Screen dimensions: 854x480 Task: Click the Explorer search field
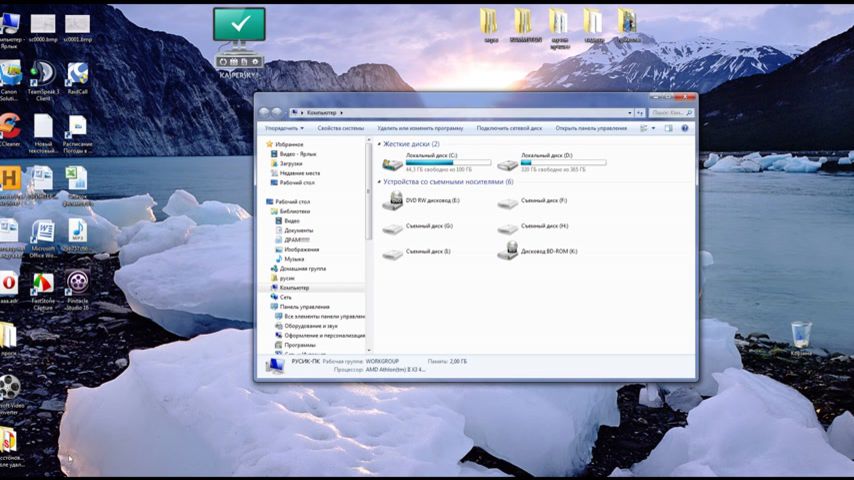tap(671, 113)
